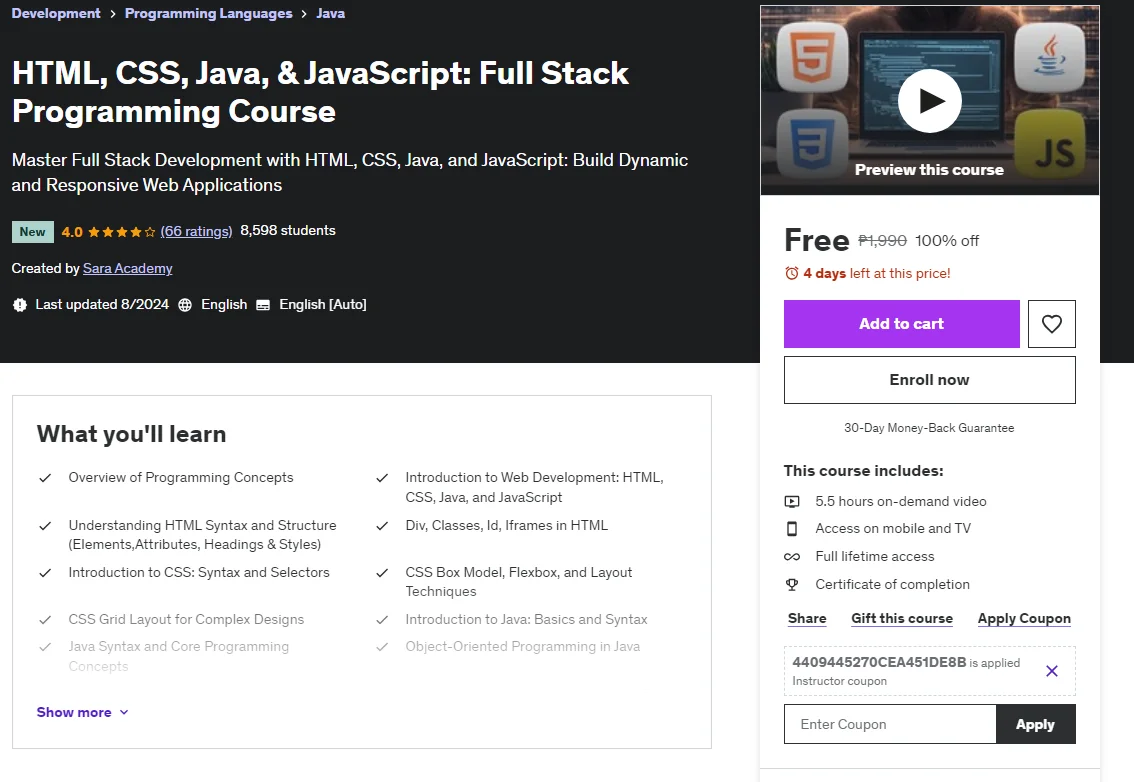Click the CSS3 logo in preview
Screen dimensions: 1134x782
tap(811, 145)
